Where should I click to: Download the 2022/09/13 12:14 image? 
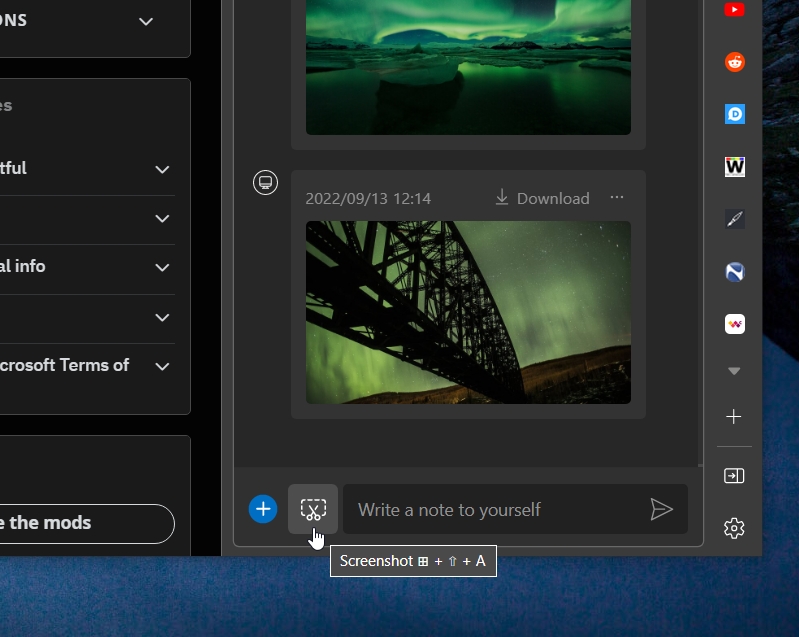coord(542,198)
